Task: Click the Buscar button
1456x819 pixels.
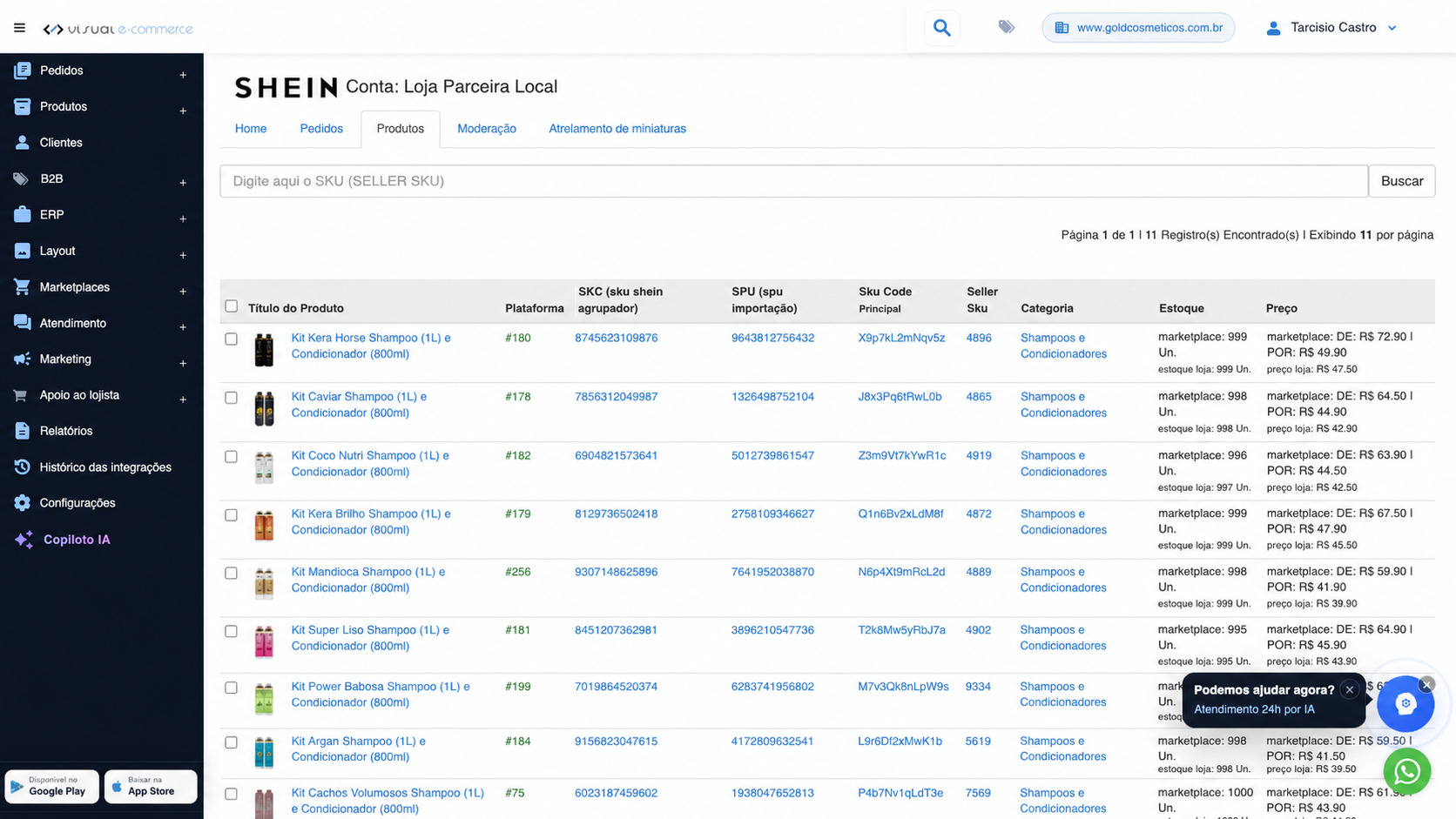Action: coord(1402,181)
